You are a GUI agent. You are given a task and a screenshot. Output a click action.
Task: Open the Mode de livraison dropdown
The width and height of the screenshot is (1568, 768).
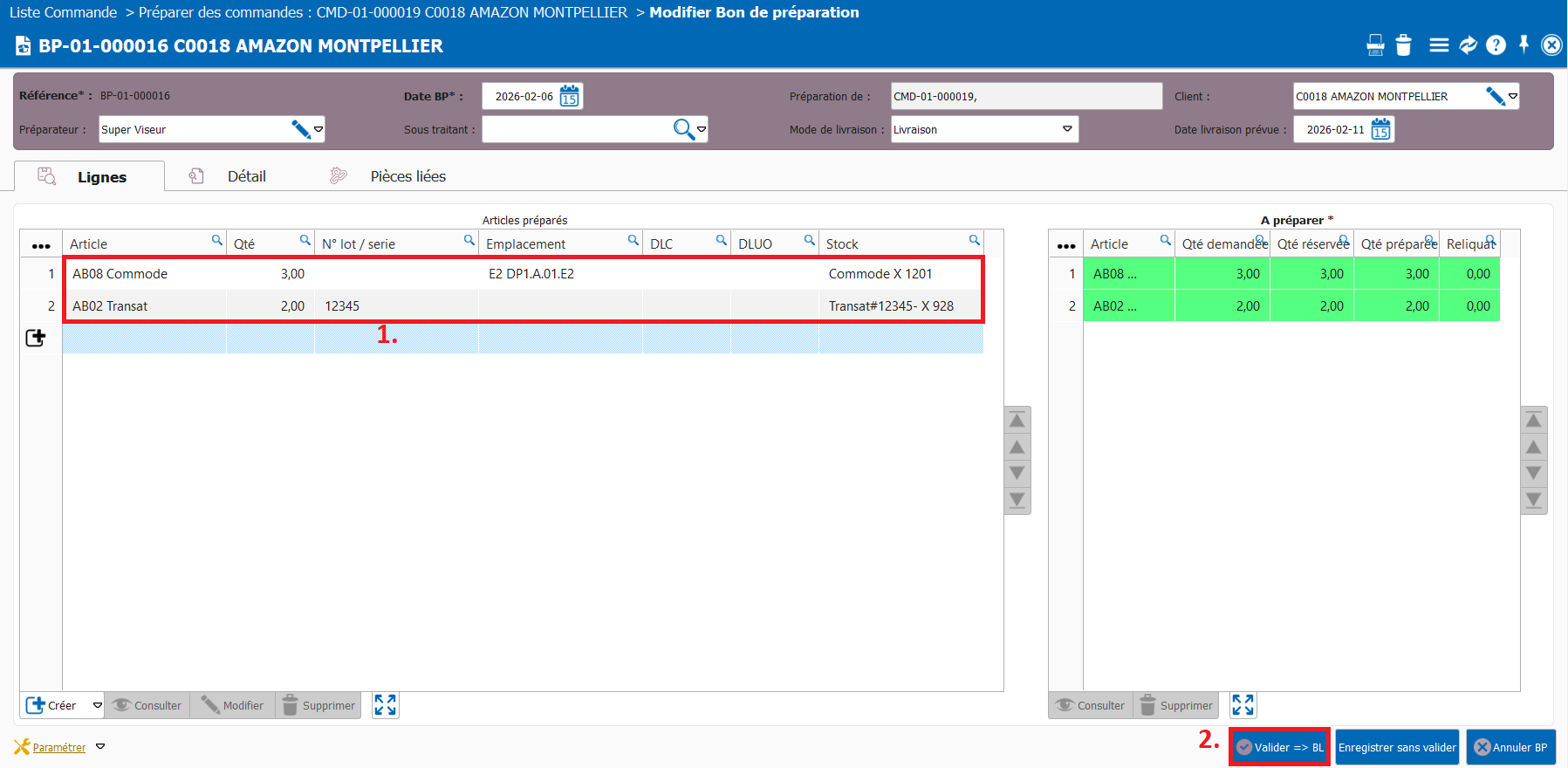(x=1067, y=129)
